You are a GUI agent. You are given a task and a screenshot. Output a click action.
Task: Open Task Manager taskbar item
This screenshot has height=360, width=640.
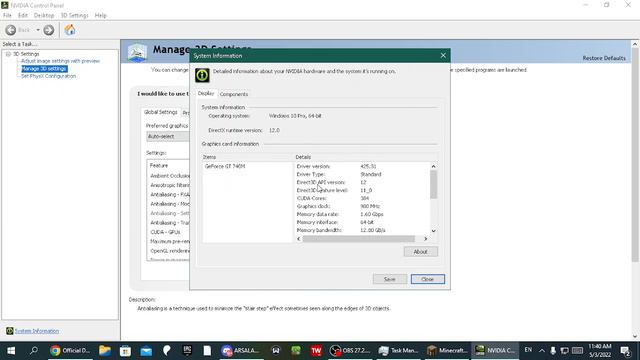pos(398,350)
